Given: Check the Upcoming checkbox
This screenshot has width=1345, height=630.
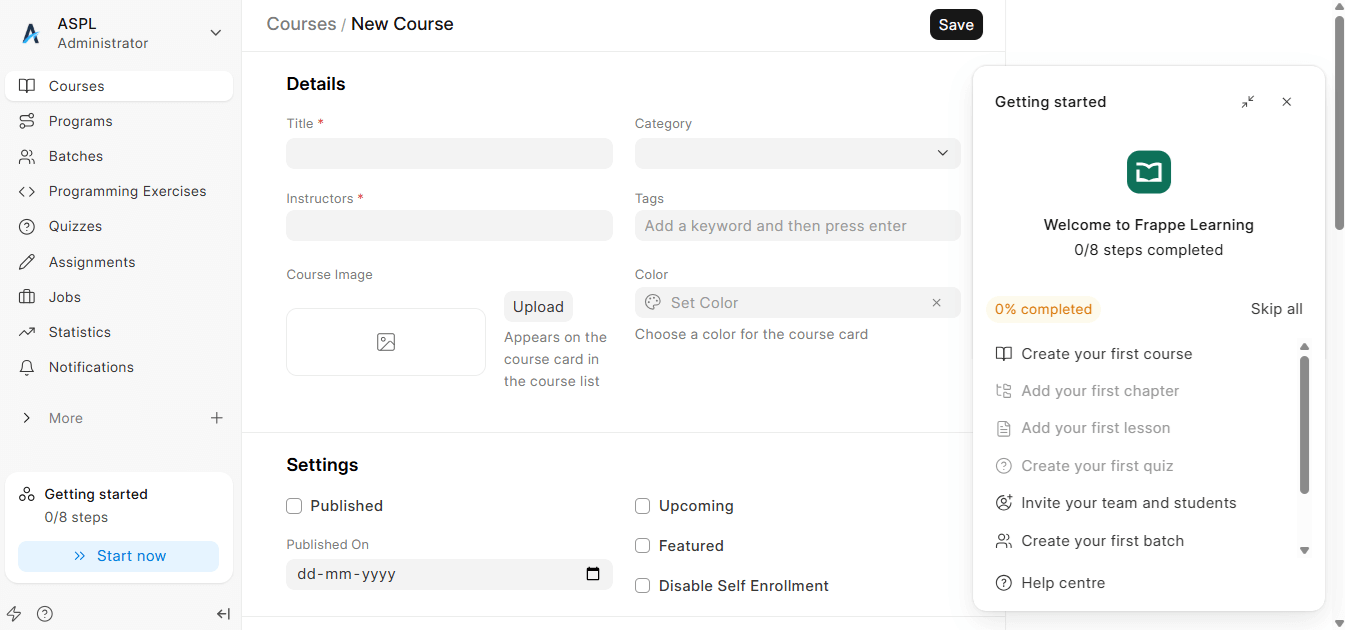Looking at the screenshot, I should tap(643, 506).
